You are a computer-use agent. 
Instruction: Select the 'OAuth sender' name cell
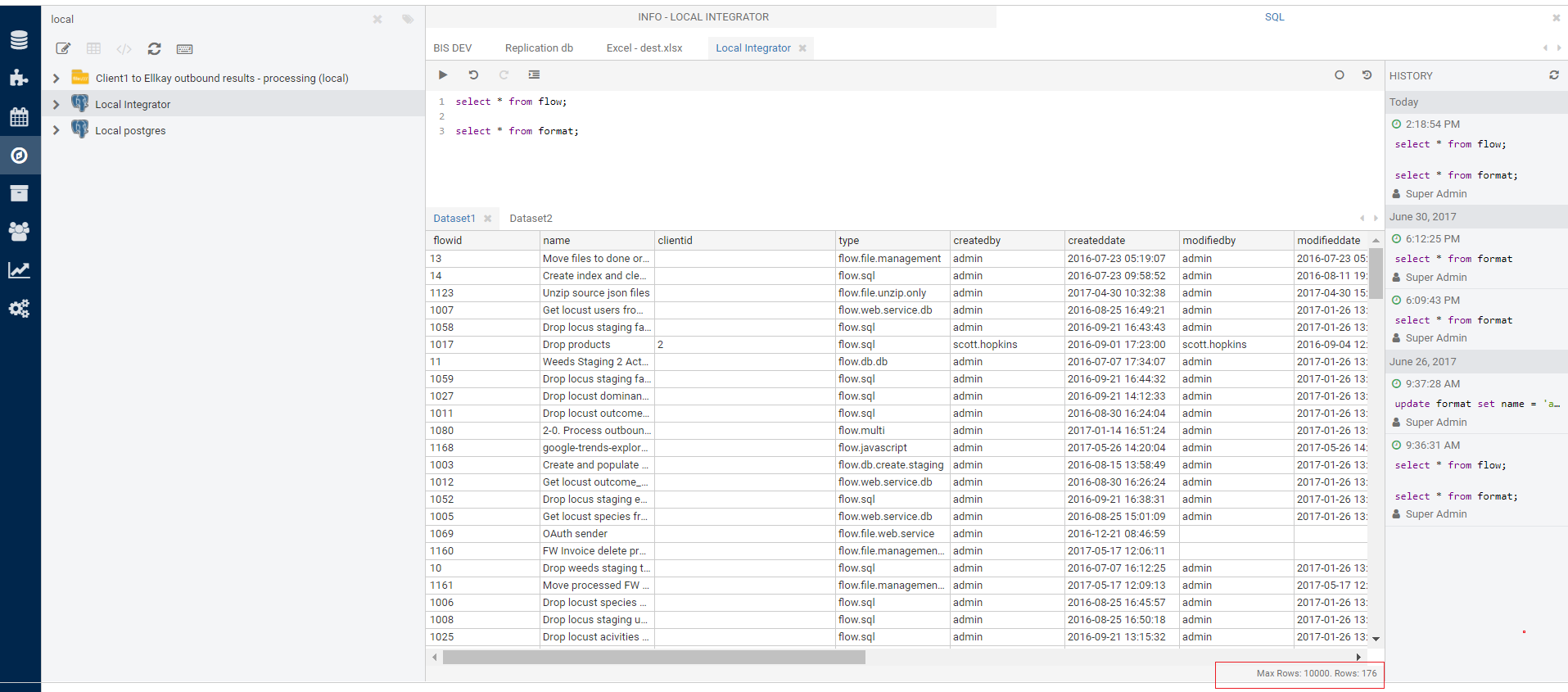(597, 534)
